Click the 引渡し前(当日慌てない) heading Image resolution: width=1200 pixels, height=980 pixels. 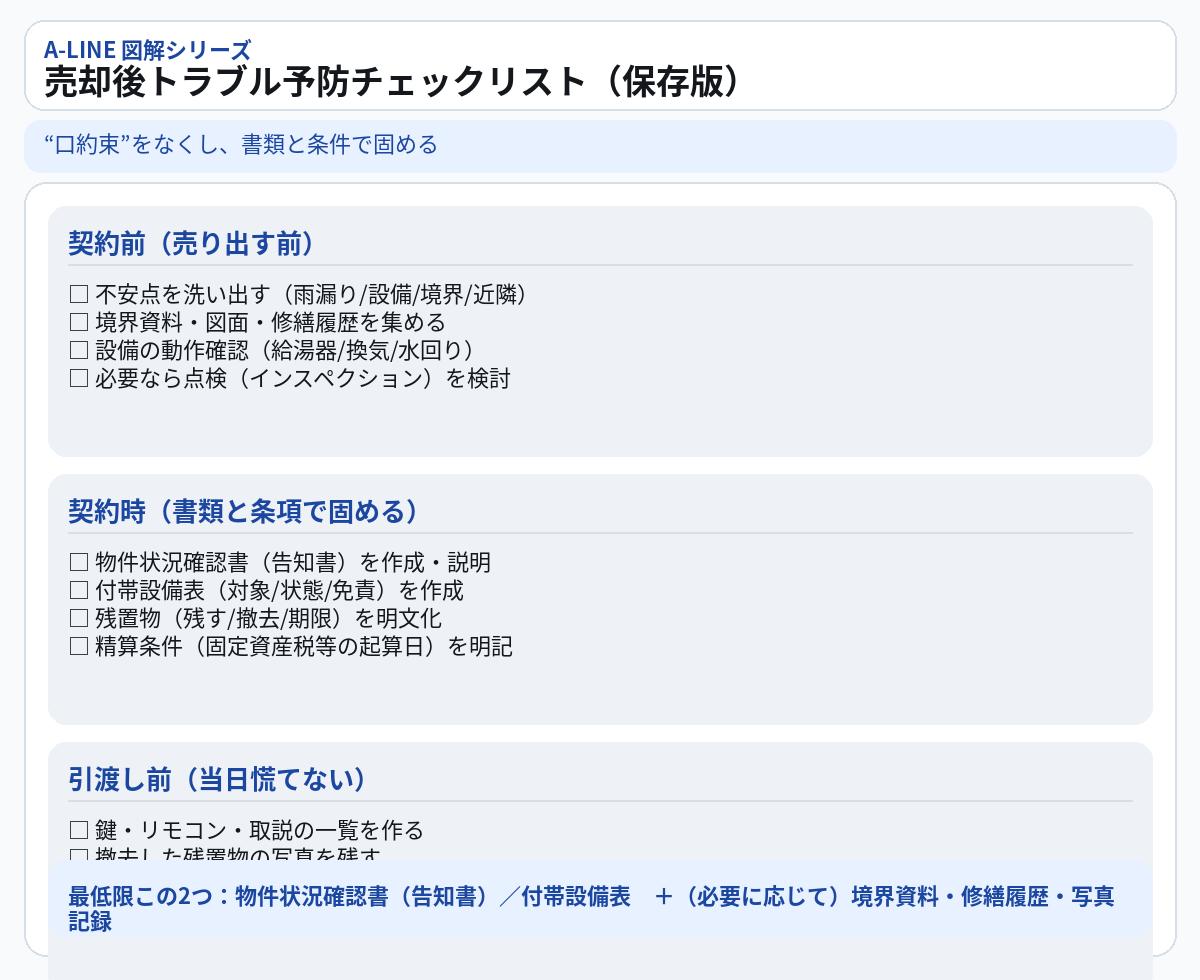pyautogui.click(x=217, y=779)
